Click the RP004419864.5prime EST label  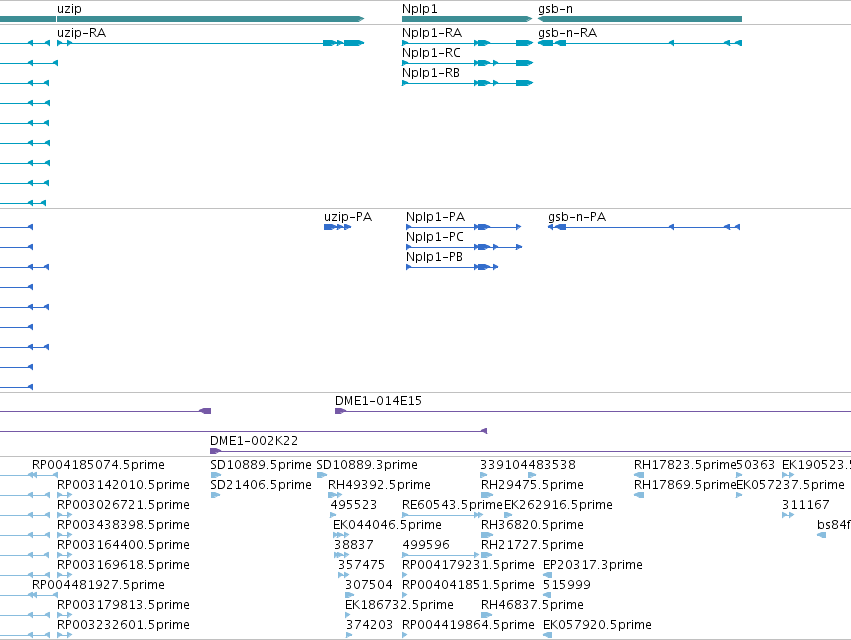coord(468,625)
